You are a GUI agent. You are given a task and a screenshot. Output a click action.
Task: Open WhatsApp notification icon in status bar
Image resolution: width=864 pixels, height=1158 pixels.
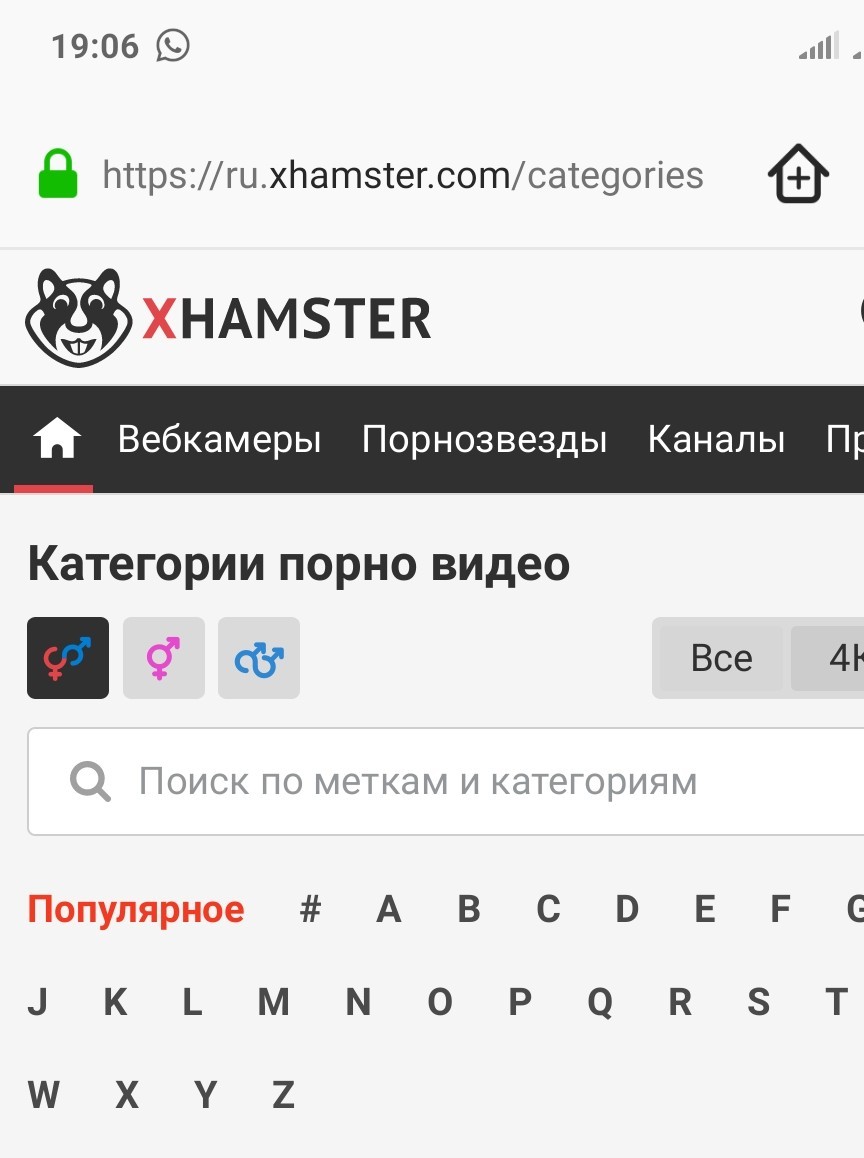pos(173,46)
